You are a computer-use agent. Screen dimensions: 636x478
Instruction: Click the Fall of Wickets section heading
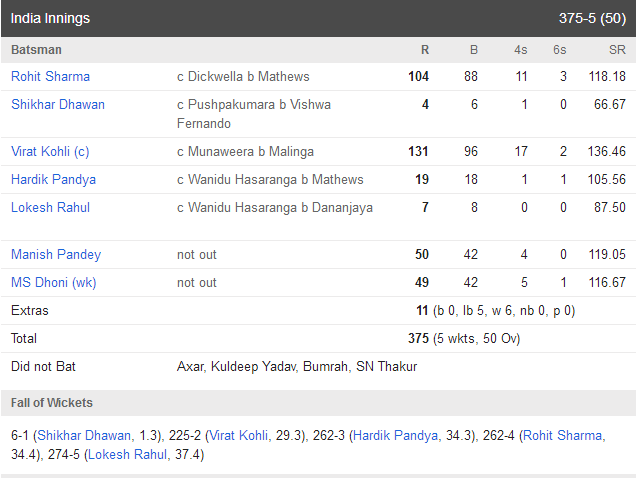point(52,403)
